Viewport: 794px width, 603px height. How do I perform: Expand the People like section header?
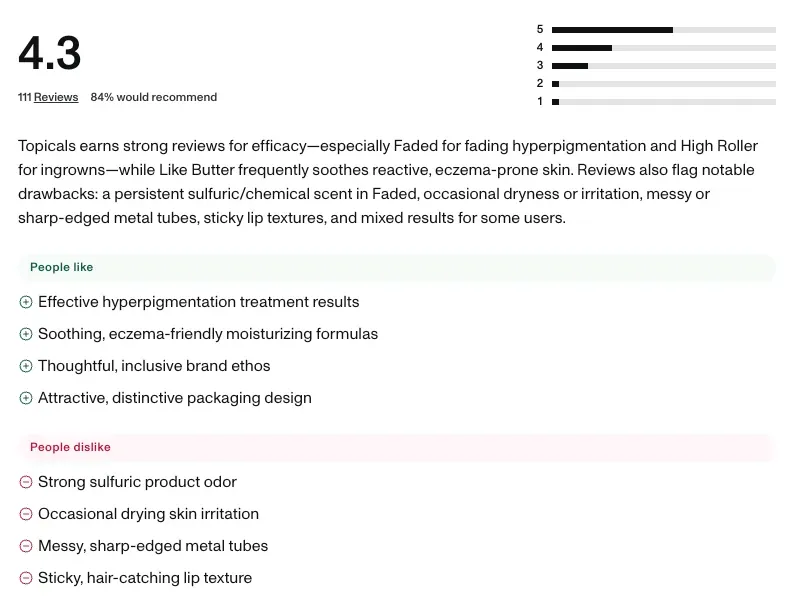pos(397,267)
